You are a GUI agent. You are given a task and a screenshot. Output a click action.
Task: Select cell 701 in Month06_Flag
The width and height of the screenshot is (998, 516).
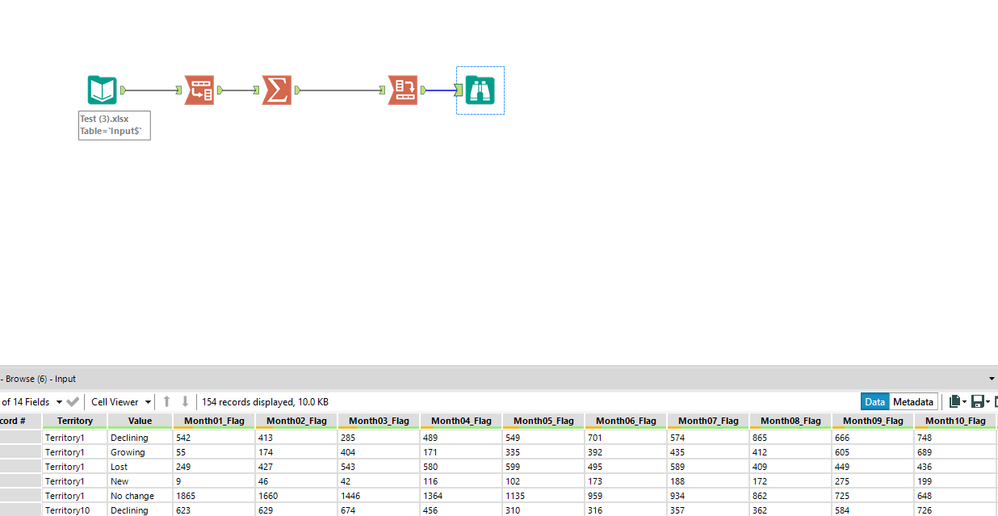tap(626, 438)
